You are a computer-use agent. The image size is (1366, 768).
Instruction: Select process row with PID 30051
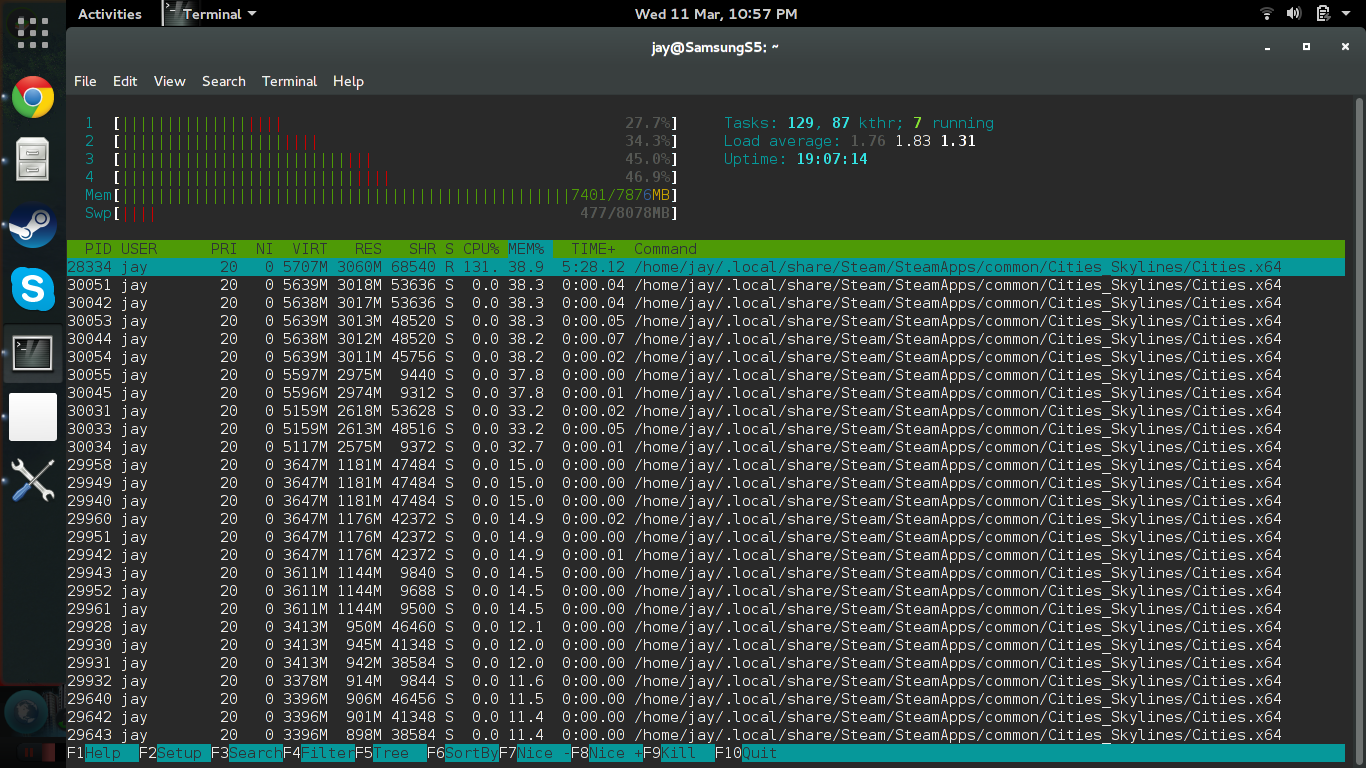706,285
